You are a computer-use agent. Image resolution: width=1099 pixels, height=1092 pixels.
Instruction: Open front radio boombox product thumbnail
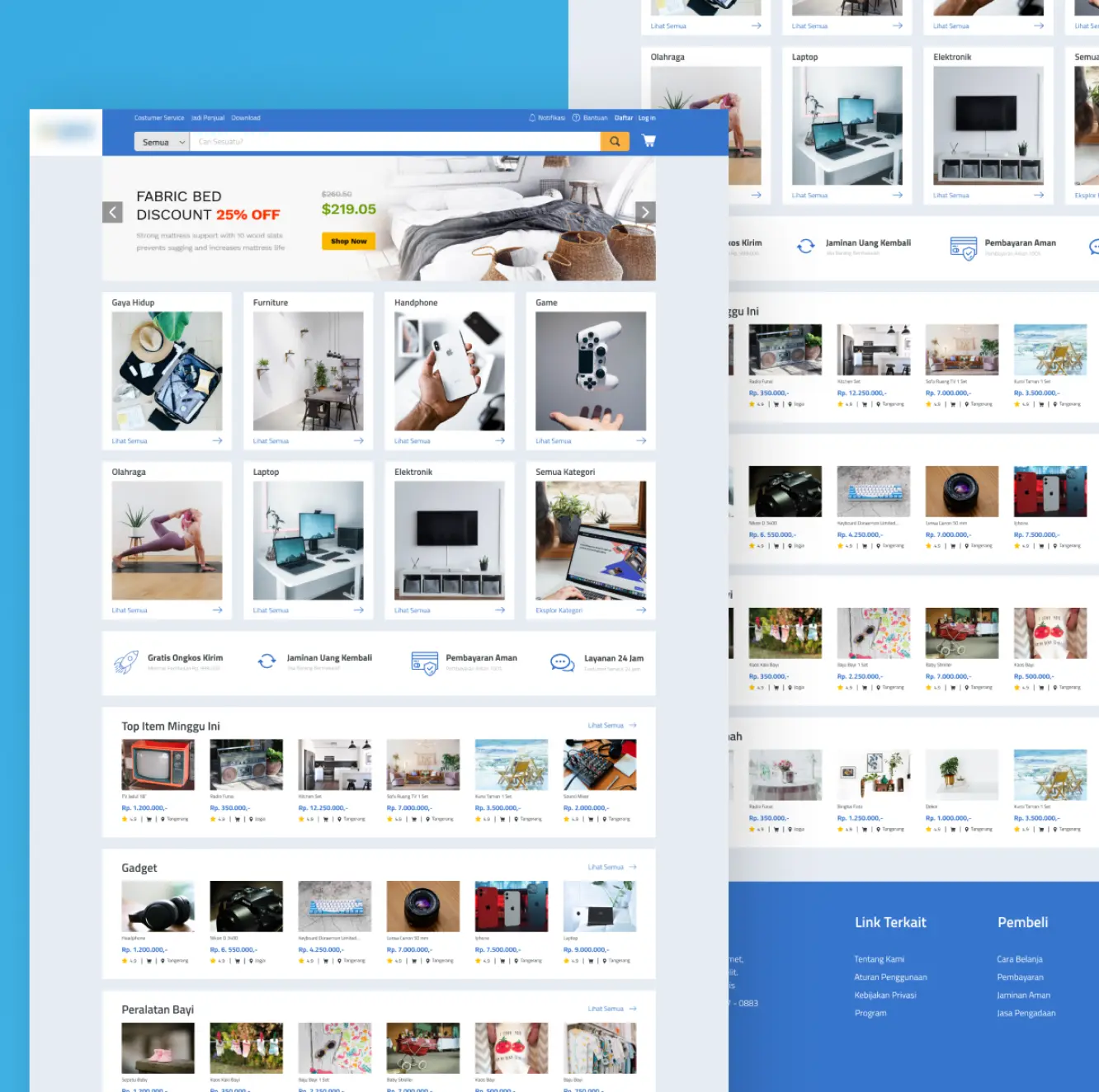pyautogui.click(x=246, y=765)
